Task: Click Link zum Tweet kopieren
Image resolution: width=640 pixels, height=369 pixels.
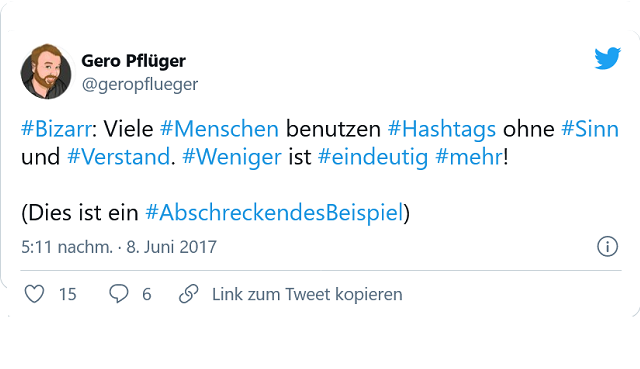Action: [307, 294]
